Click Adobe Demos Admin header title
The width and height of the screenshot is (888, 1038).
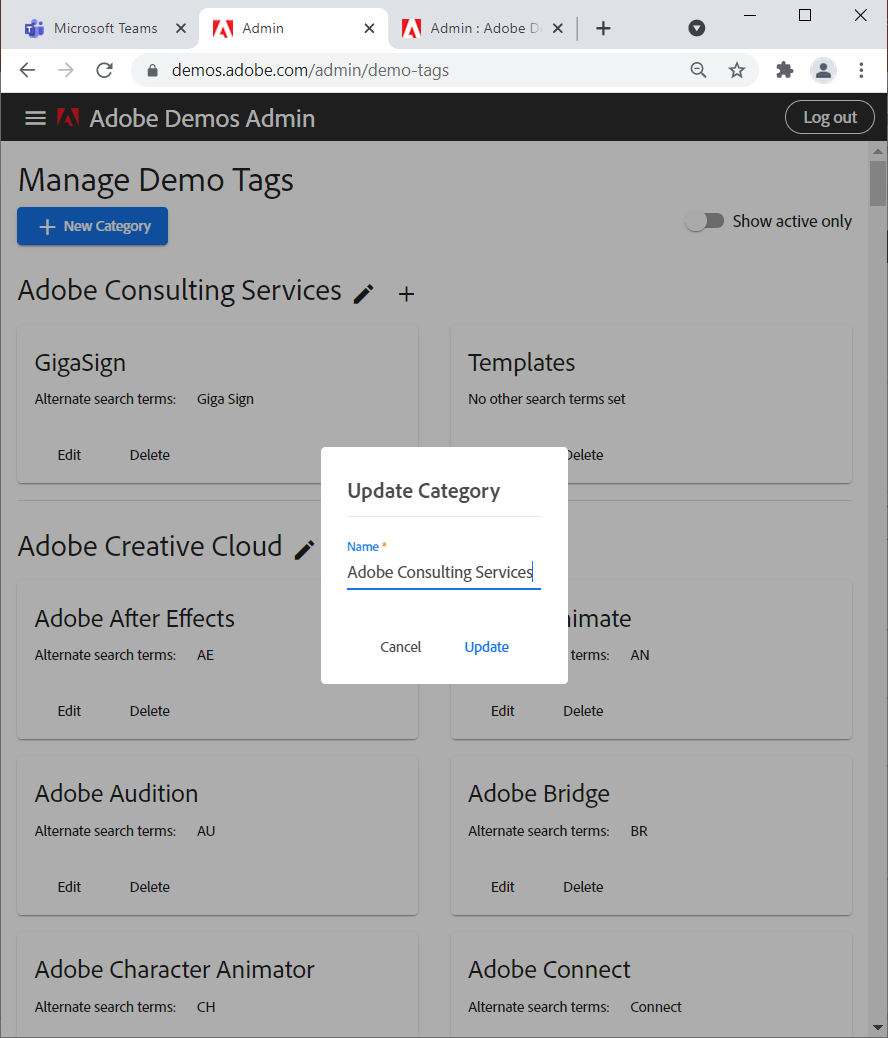click(202, 118)
